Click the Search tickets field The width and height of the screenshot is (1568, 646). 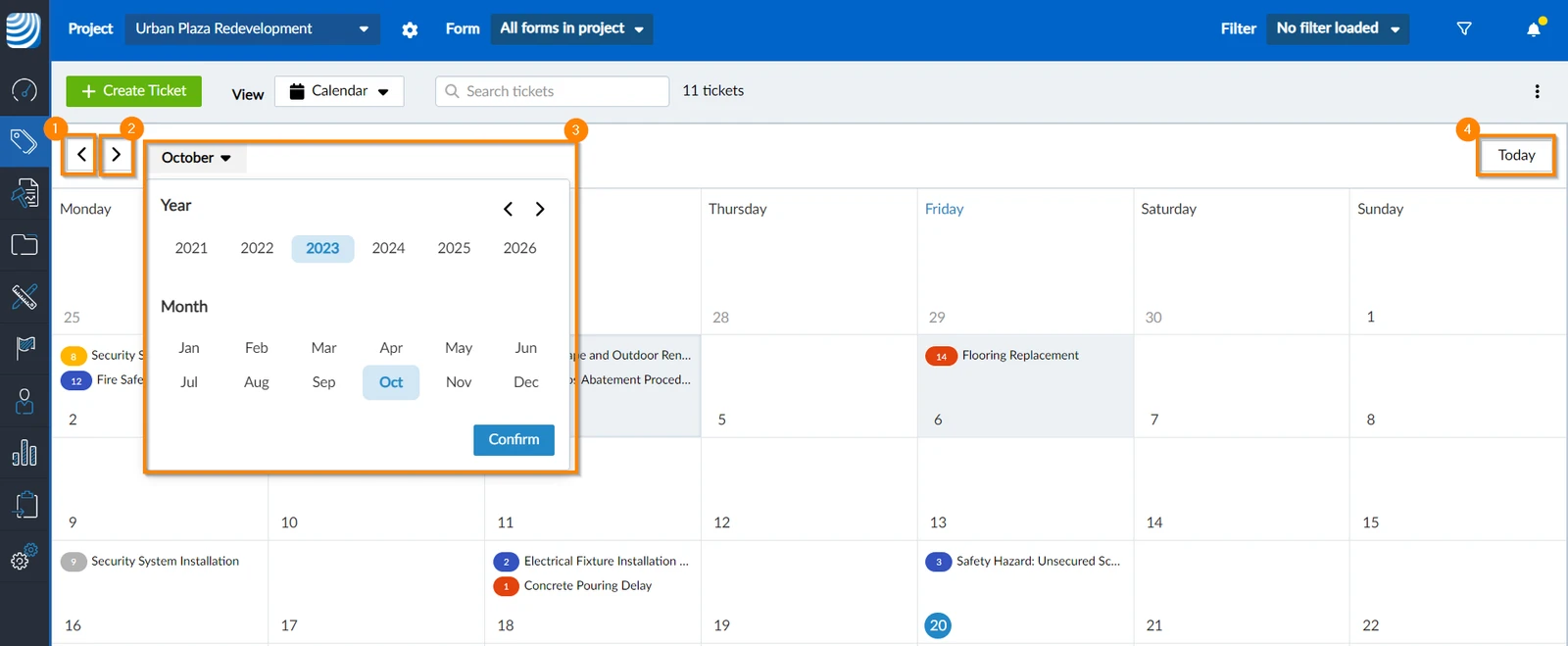552,91
